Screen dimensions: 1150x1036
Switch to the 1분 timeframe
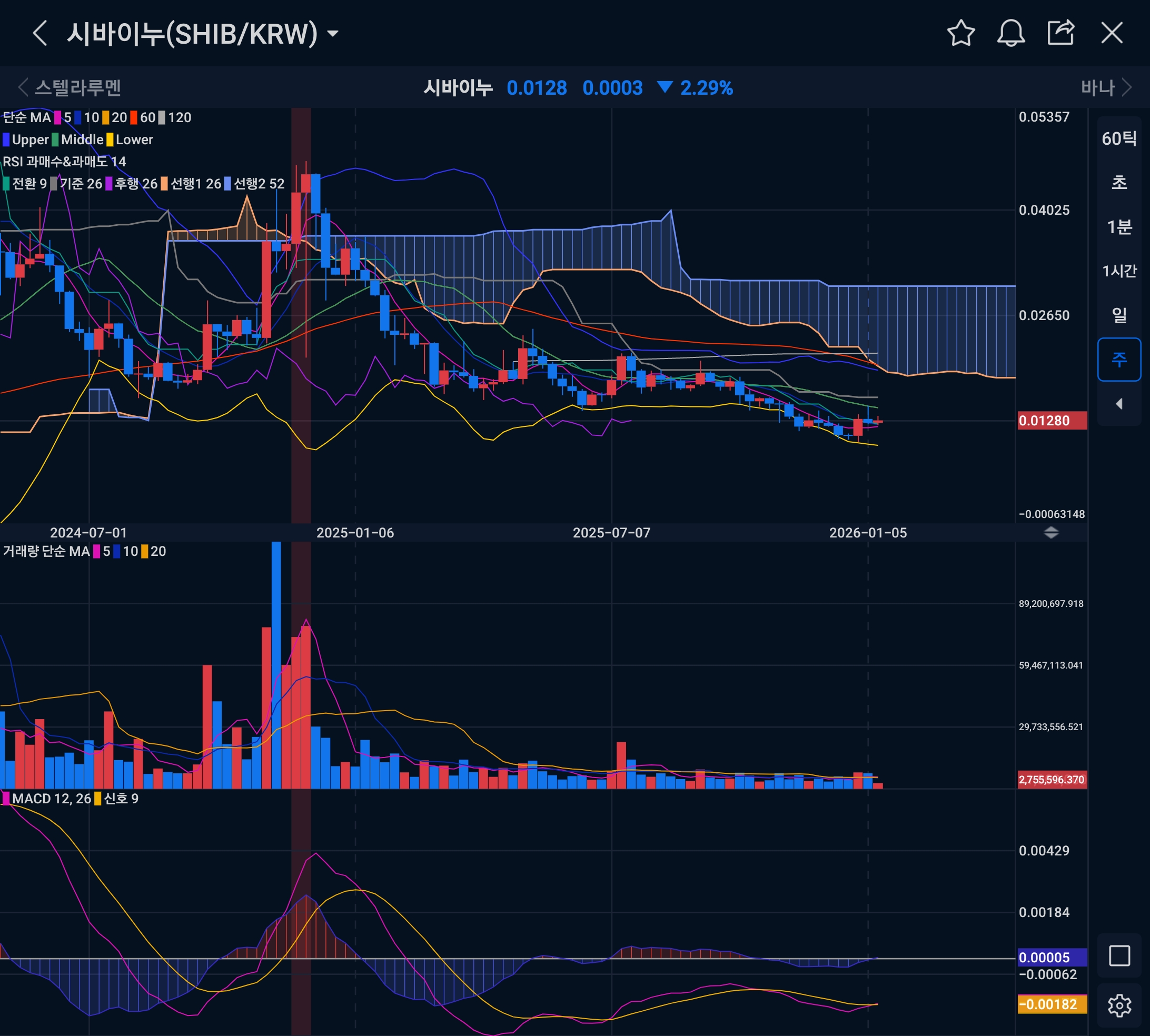coord(1119,227)
